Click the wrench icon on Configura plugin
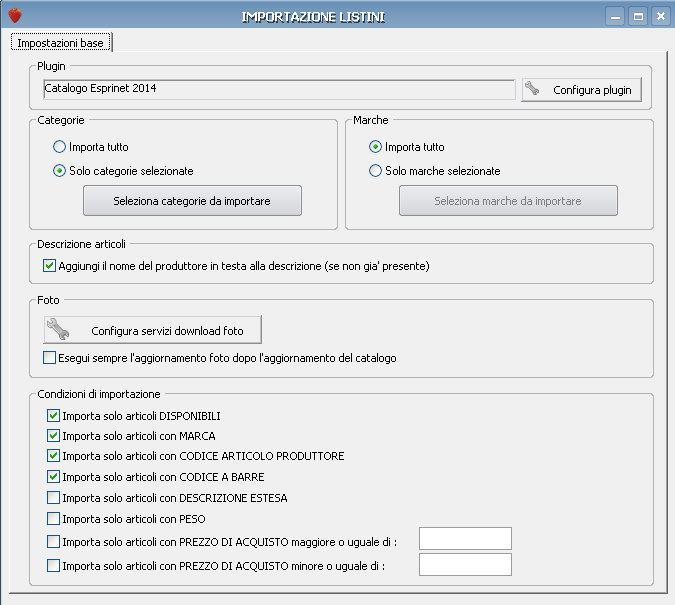 coord(532,88)
